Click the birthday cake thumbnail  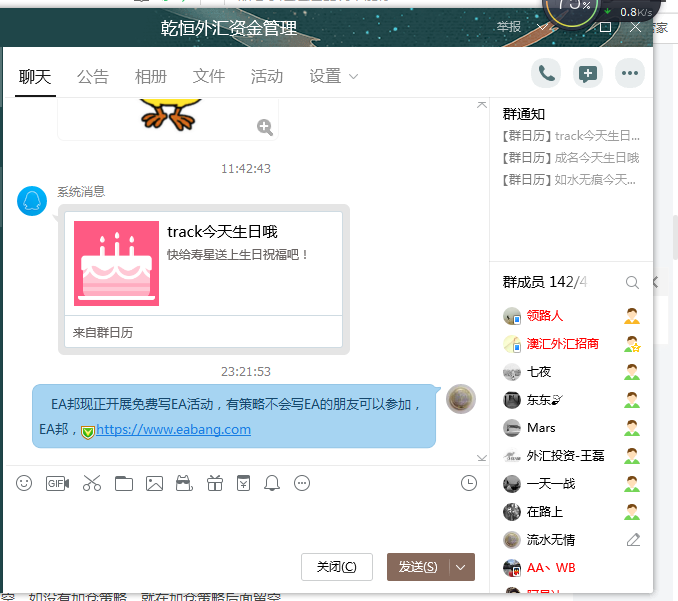click(x=116, y=263)
